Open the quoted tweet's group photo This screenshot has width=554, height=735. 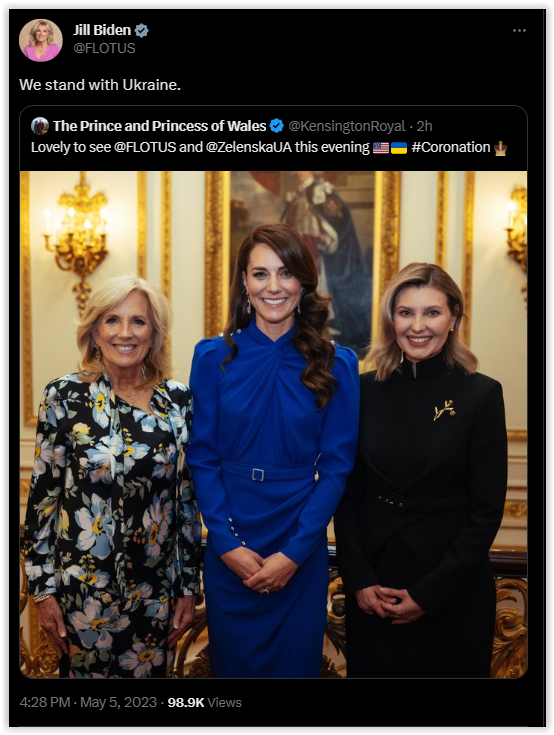pos(273,424)
